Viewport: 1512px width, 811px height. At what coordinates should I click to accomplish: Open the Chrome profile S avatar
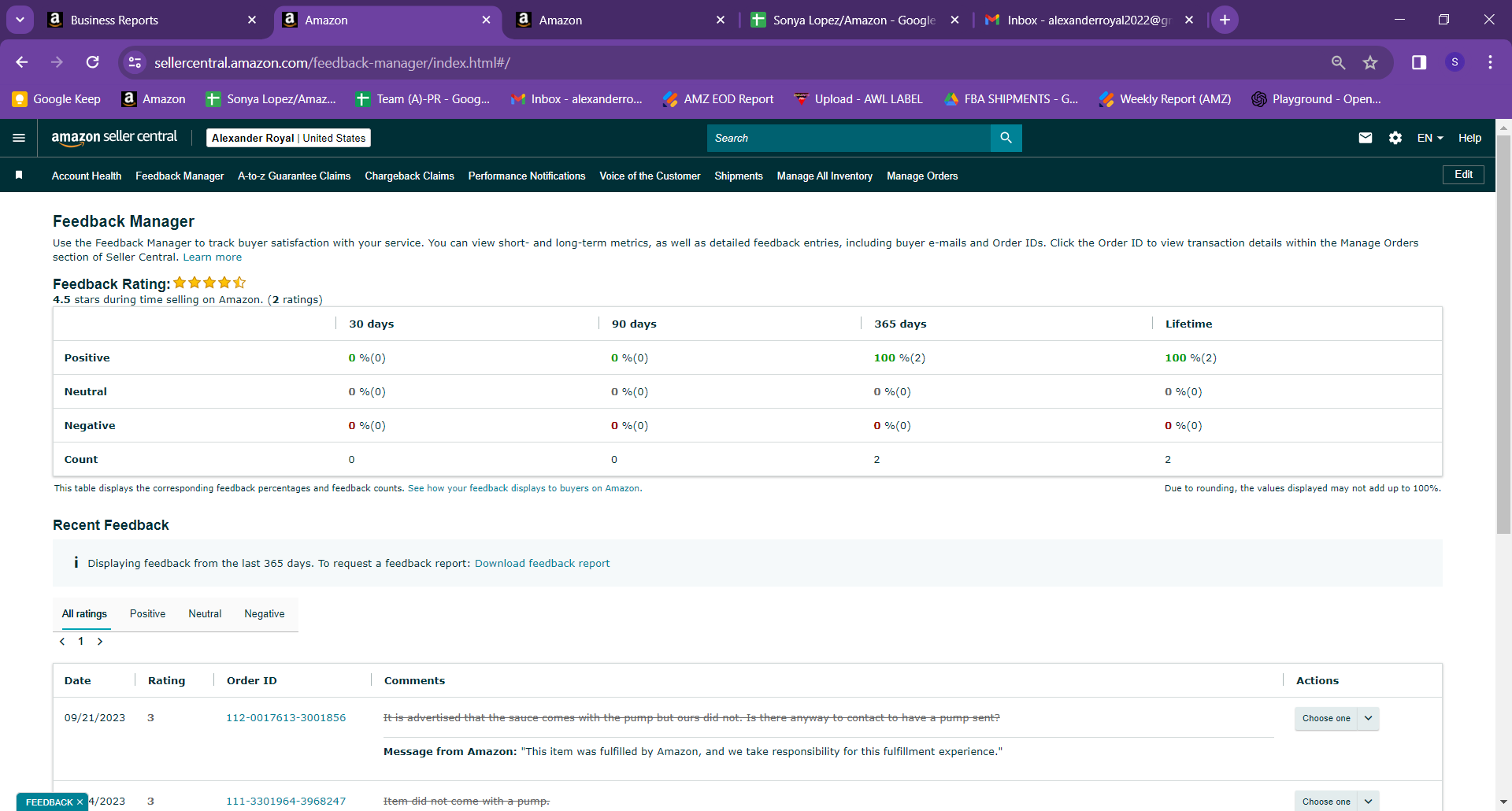tap(1455, 62)
